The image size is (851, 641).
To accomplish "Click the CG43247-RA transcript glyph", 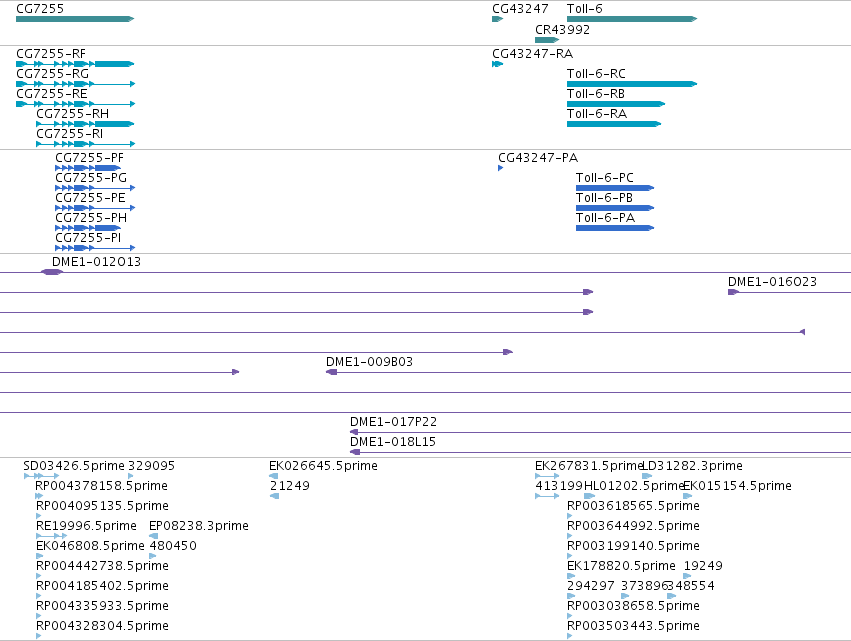I will (498, 64).
